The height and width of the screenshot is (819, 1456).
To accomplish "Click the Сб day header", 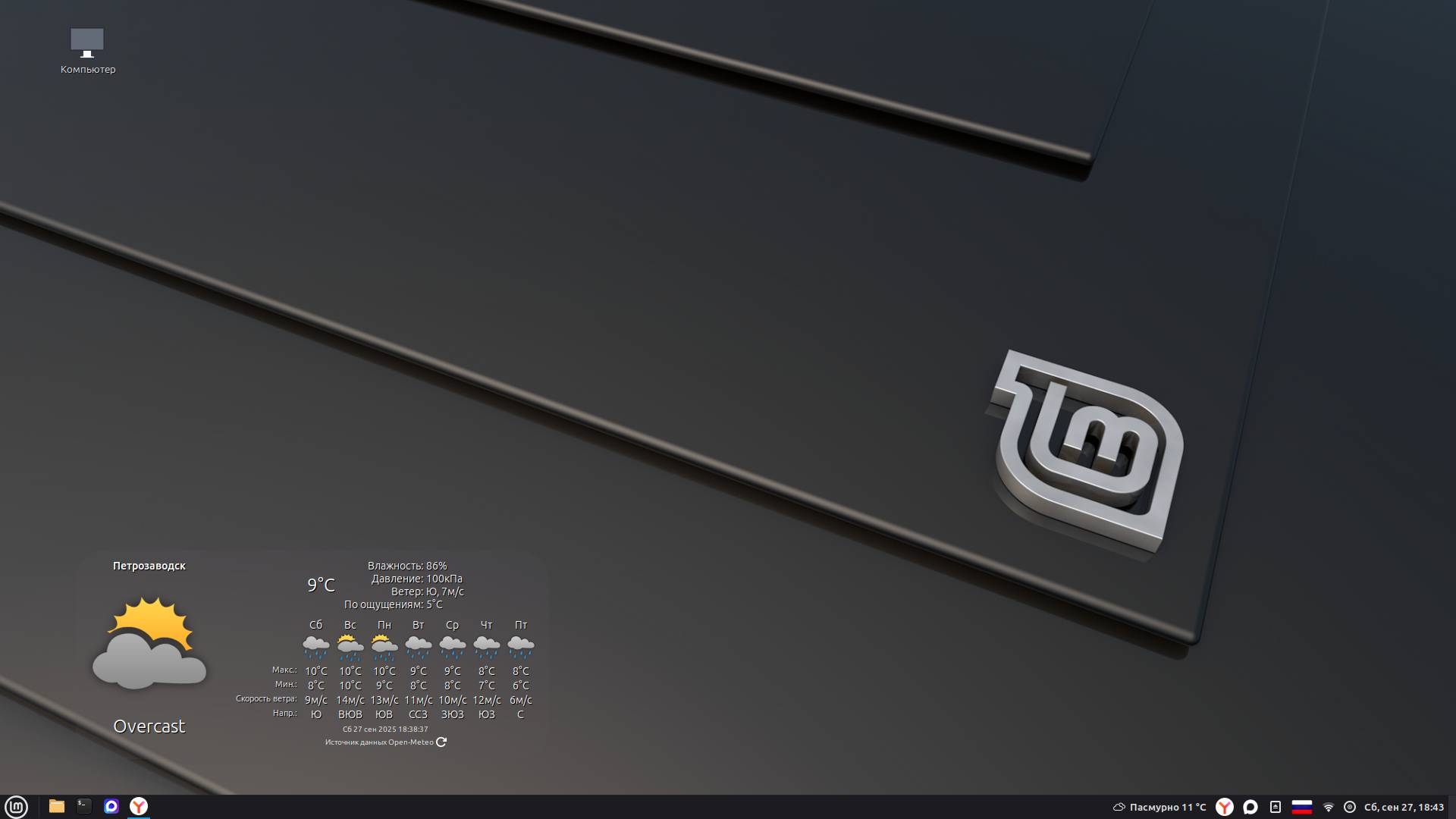I will 316,625.
